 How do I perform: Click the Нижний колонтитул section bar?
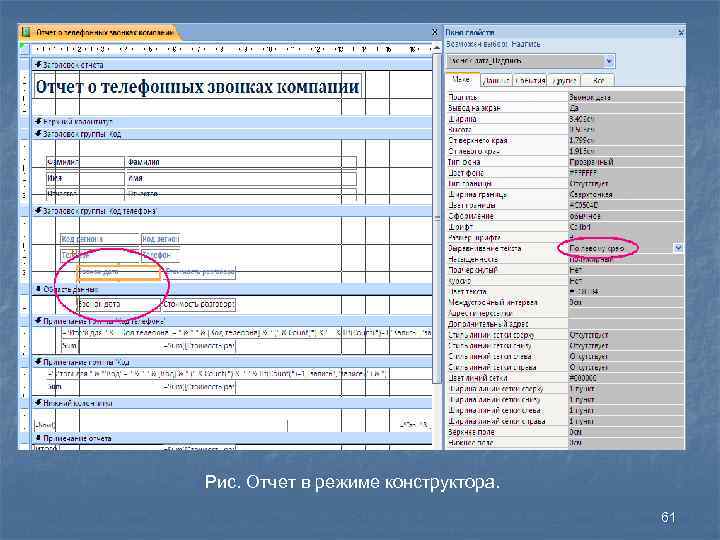(232, 403)
